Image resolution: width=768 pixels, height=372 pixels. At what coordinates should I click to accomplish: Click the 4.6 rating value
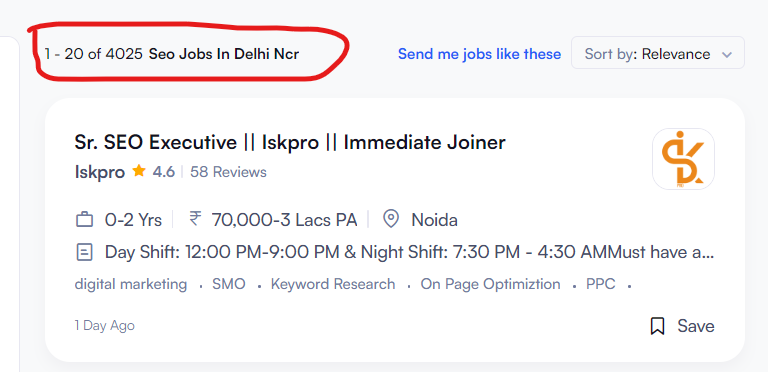coord(164,172)
